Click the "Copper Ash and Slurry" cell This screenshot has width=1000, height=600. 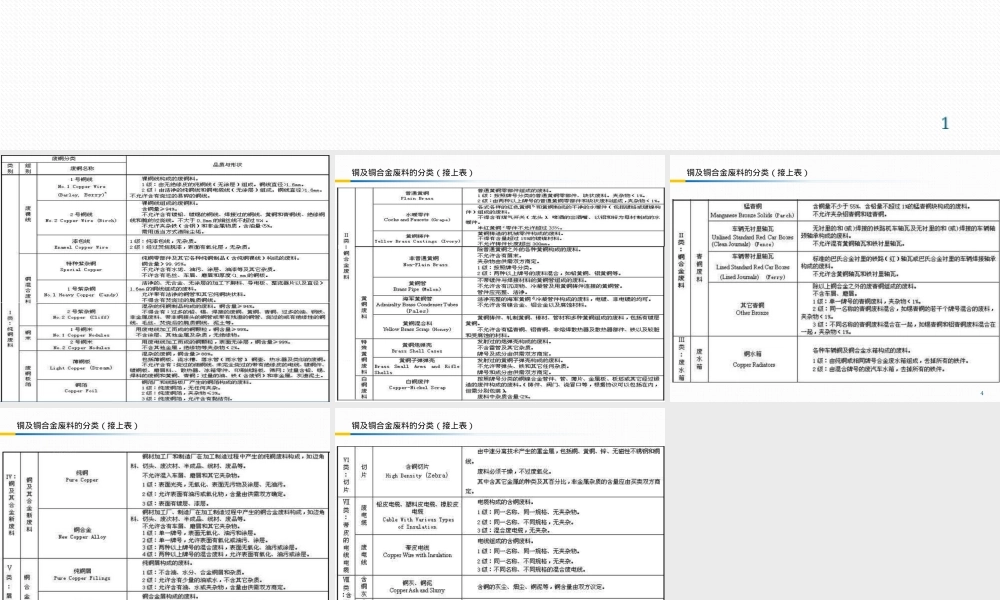pyautogui.click(x=416, y=587)
